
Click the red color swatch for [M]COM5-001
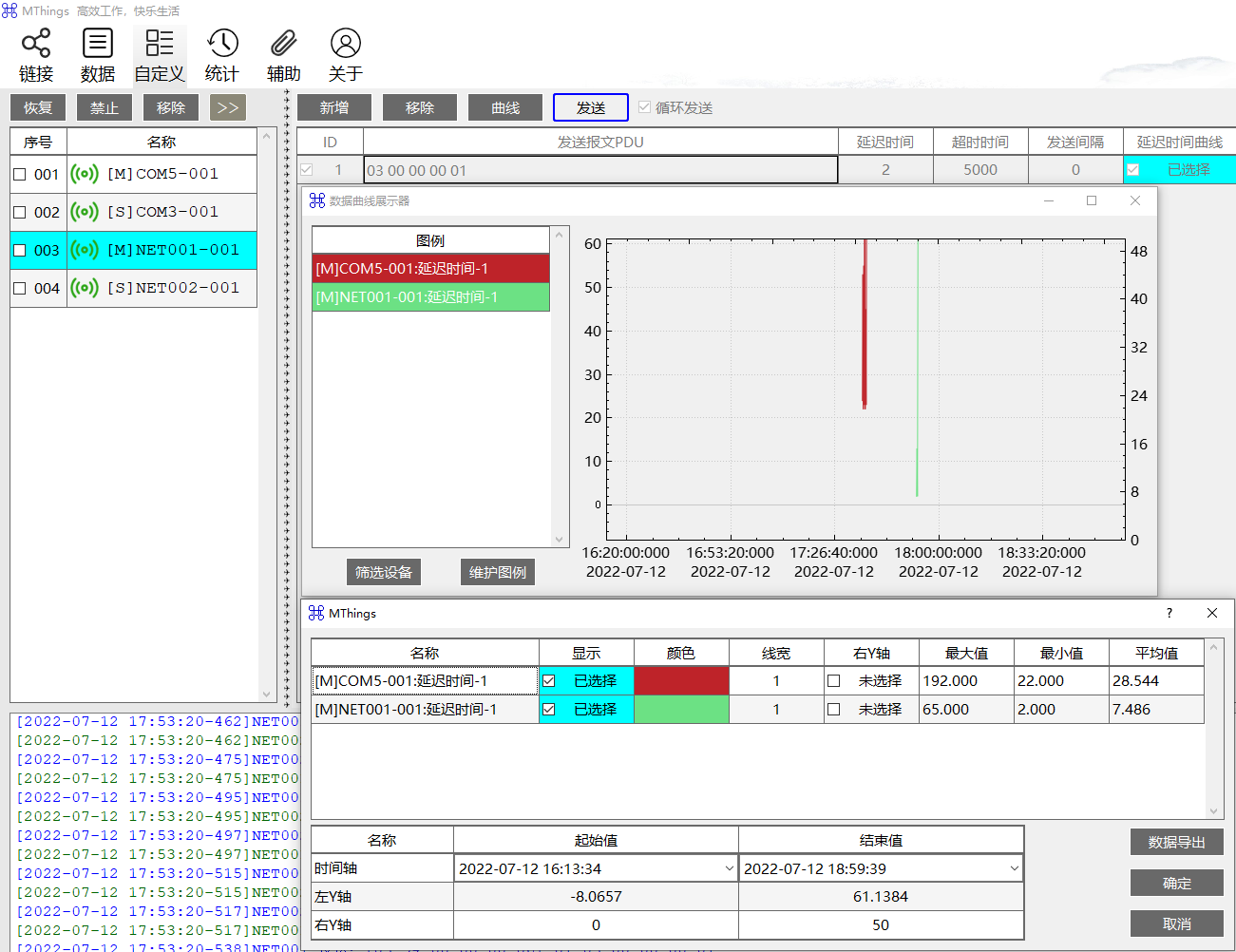[681, 681]
